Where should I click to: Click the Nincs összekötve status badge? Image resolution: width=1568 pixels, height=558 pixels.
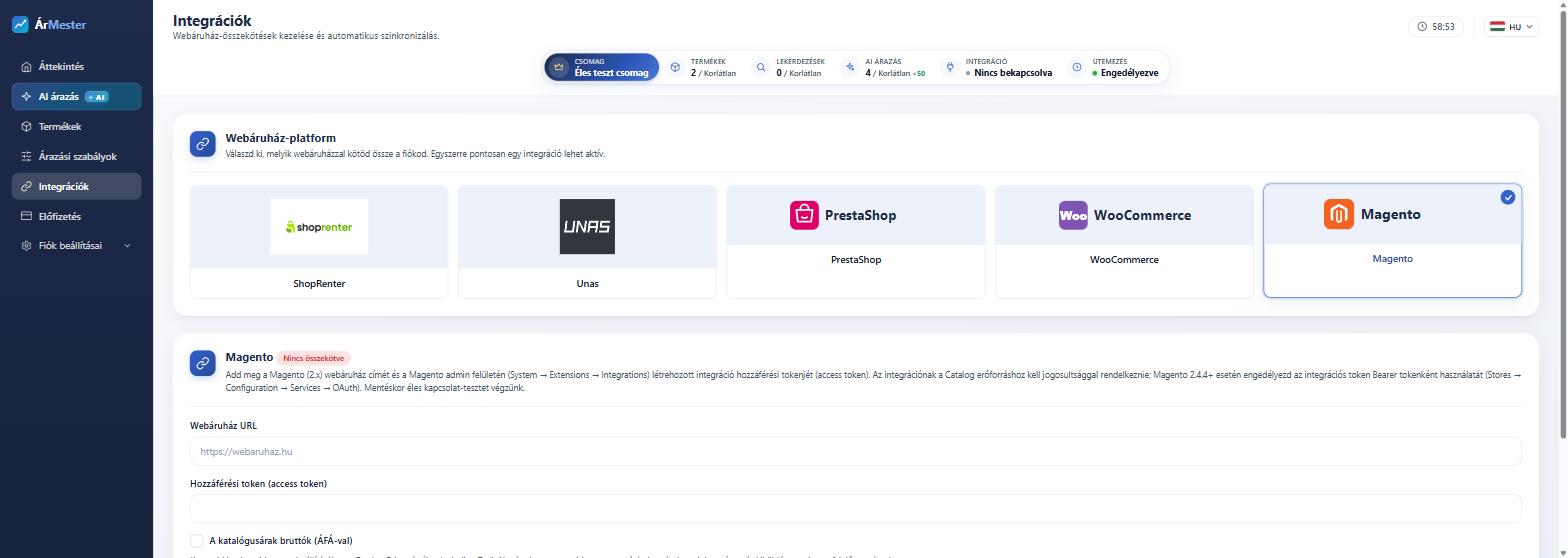pos(314,358)
